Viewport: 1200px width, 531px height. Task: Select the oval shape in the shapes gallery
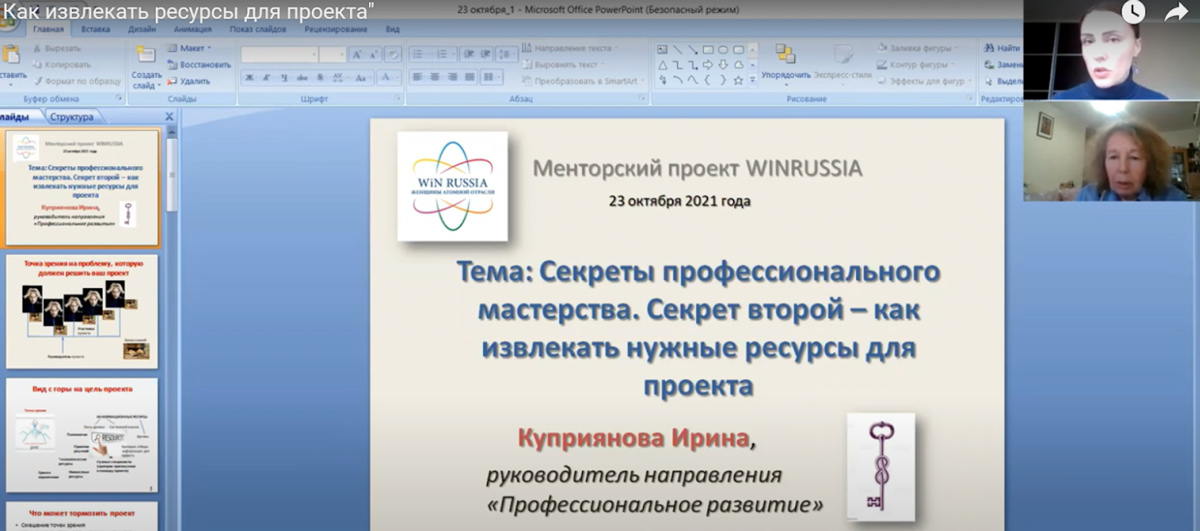723,49
